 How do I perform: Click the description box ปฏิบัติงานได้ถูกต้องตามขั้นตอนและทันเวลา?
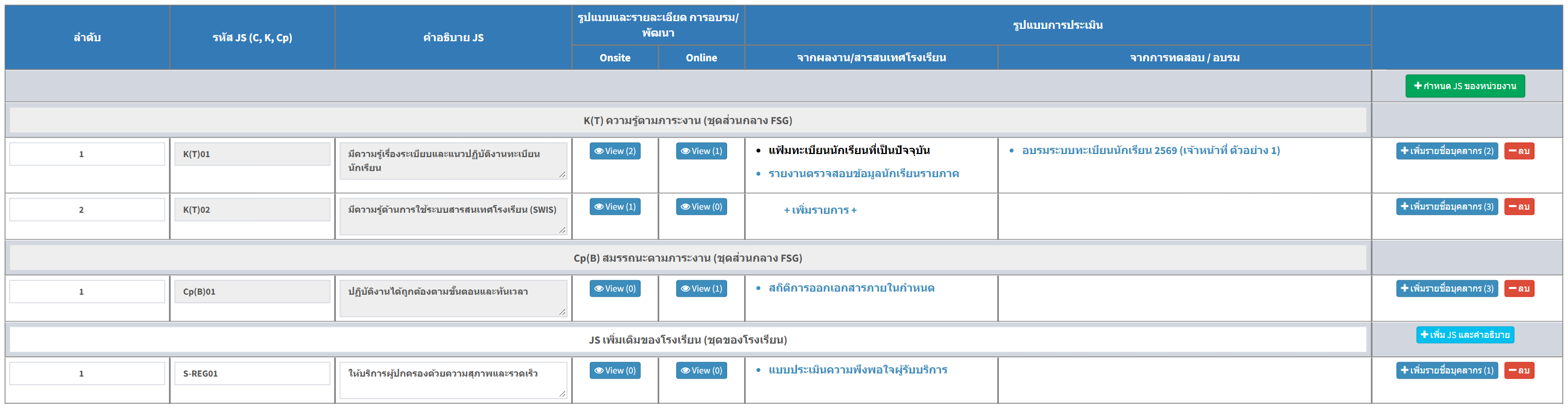[x=453, y=298]
